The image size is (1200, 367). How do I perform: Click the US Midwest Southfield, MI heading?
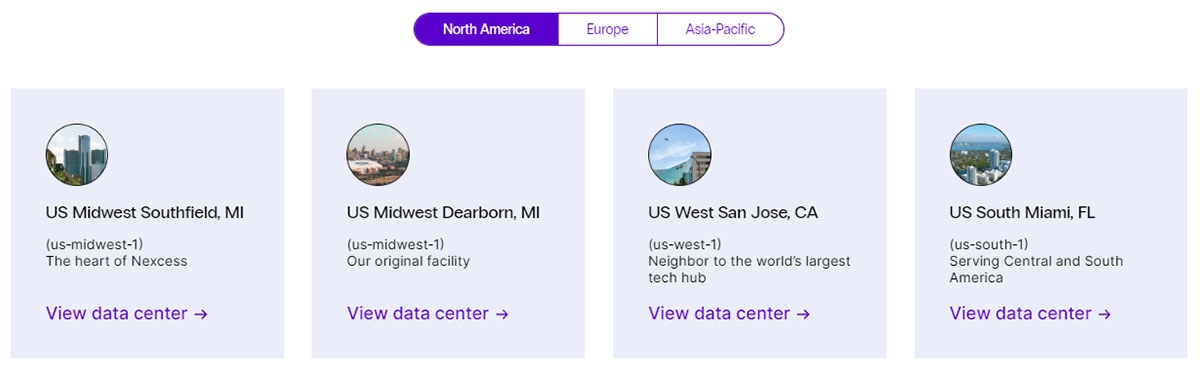(145, 213)
